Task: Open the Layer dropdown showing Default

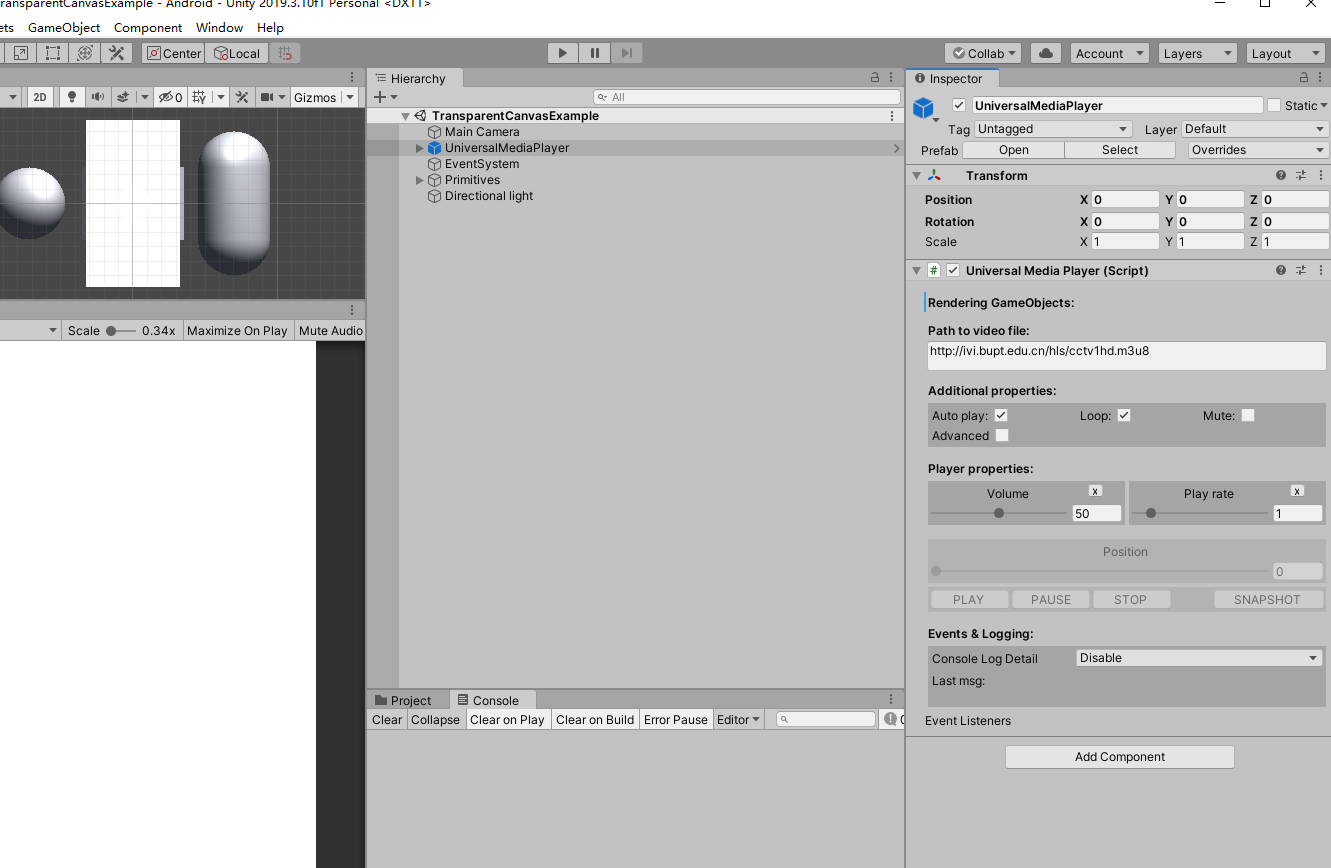Action: point(1253,129)
